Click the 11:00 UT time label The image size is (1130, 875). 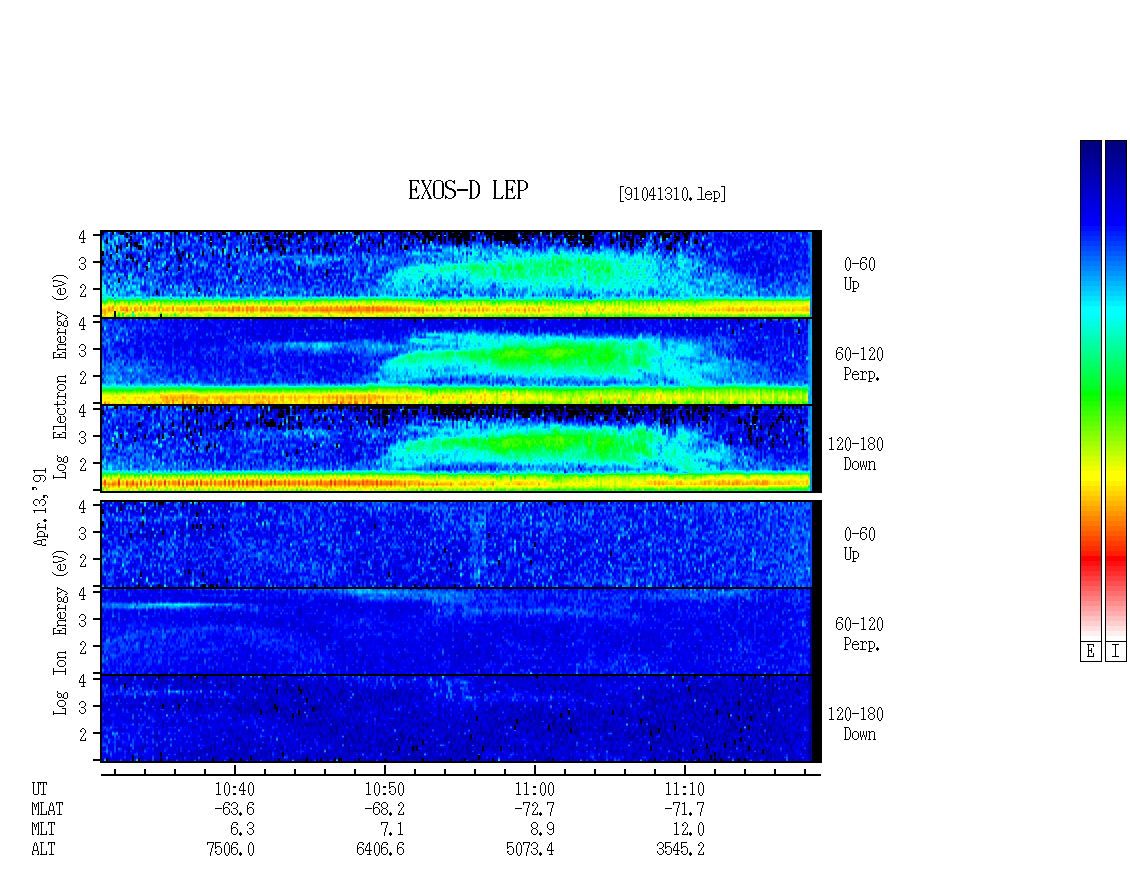534,789
